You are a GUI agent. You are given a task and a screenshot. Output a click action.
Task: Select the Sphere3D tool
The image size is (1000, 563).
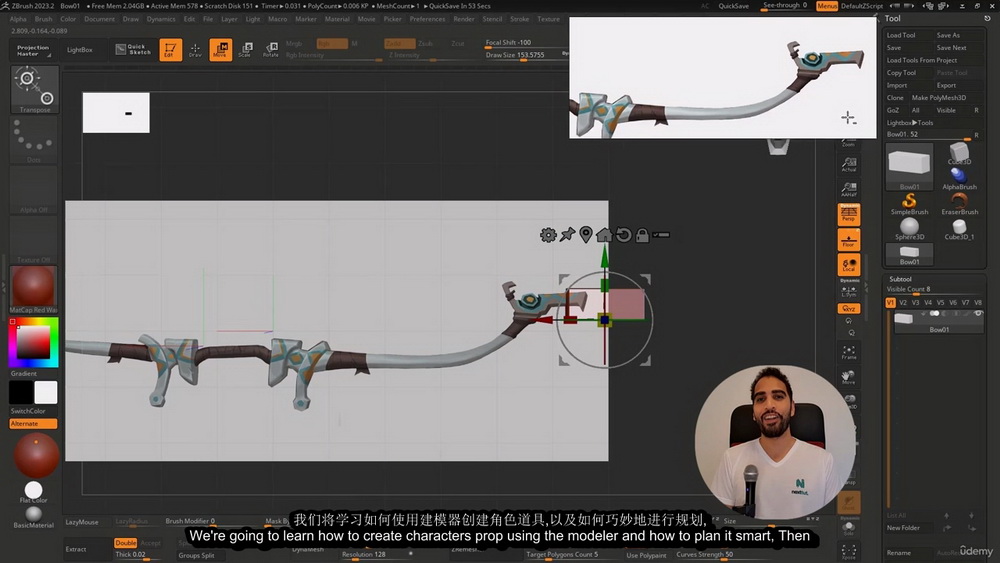tap(909, 229)
